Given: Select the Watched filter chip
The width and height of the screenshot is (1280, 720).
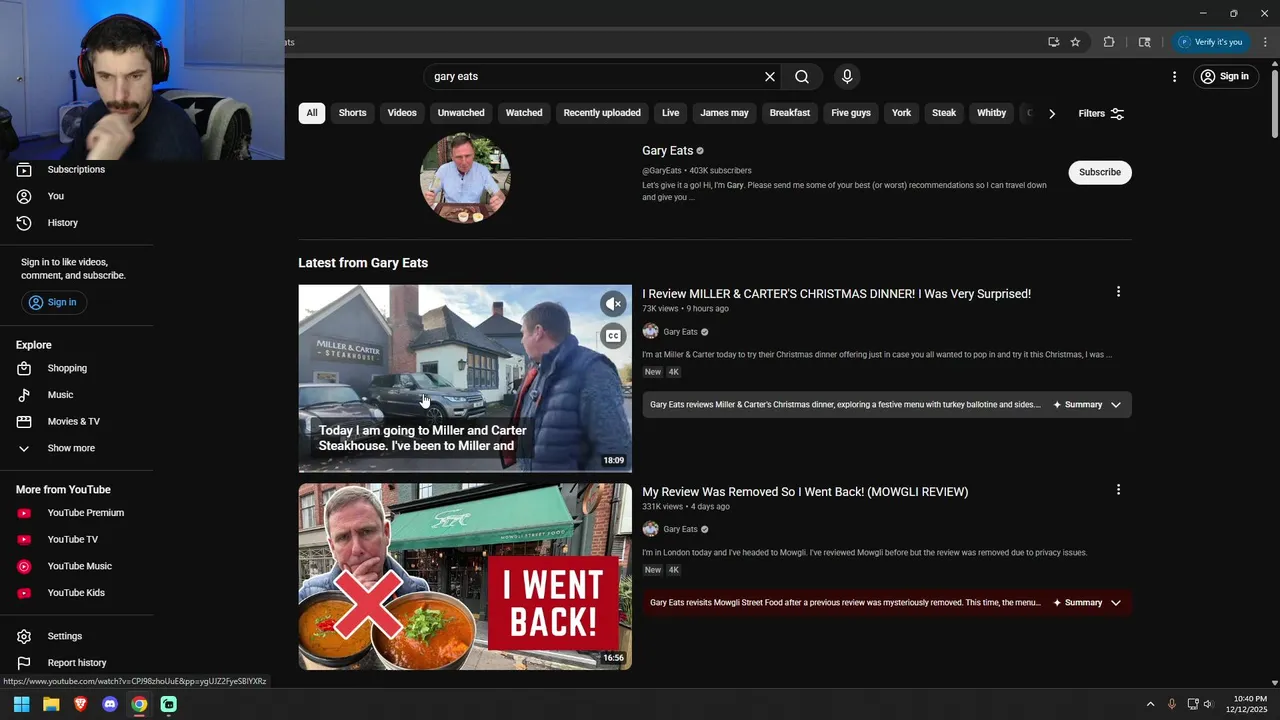Looking at the screenshot, I should pos(524,113).
